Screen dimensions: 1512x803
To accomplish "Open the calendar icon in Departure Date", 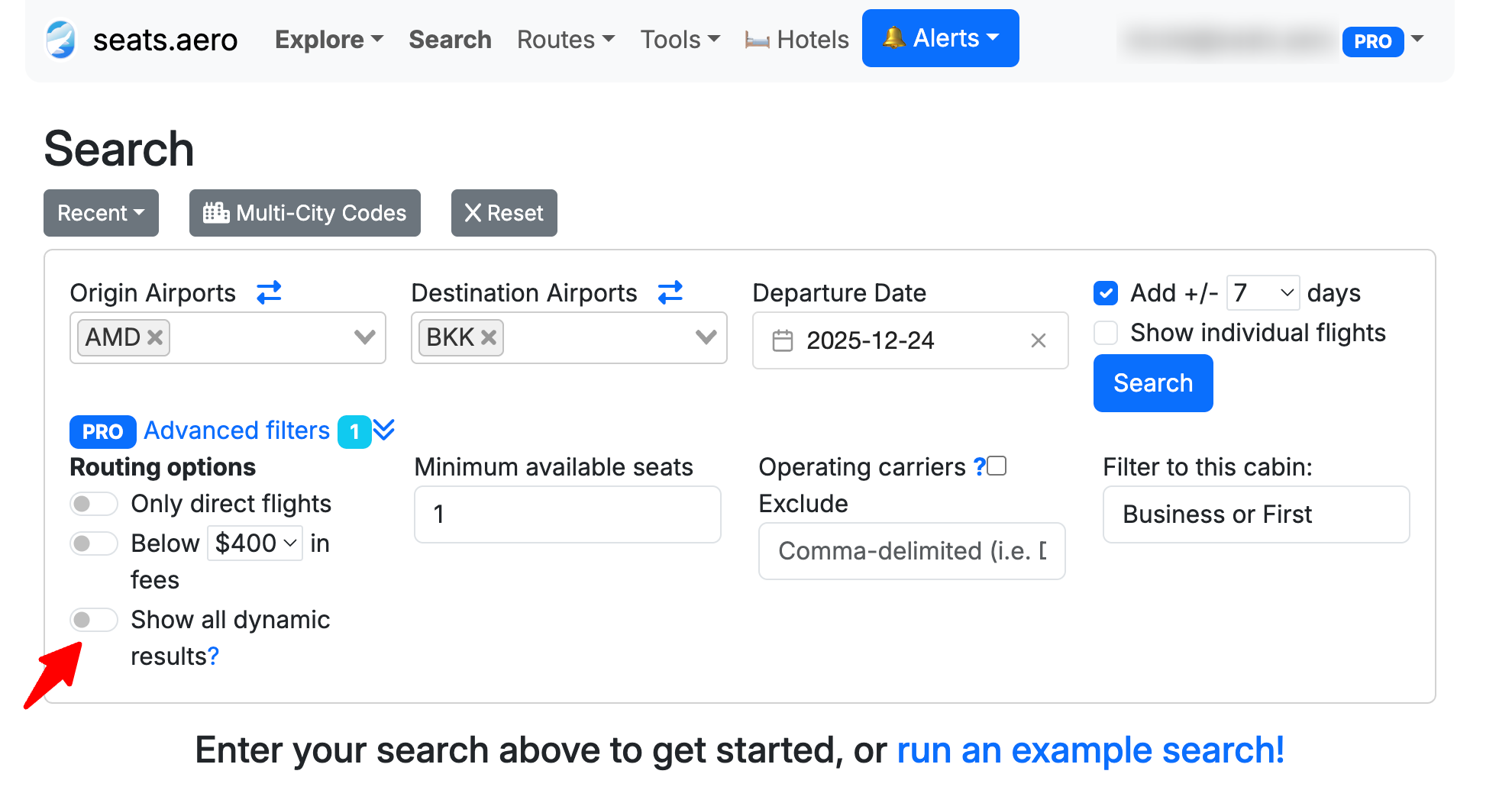I will 783,340.
